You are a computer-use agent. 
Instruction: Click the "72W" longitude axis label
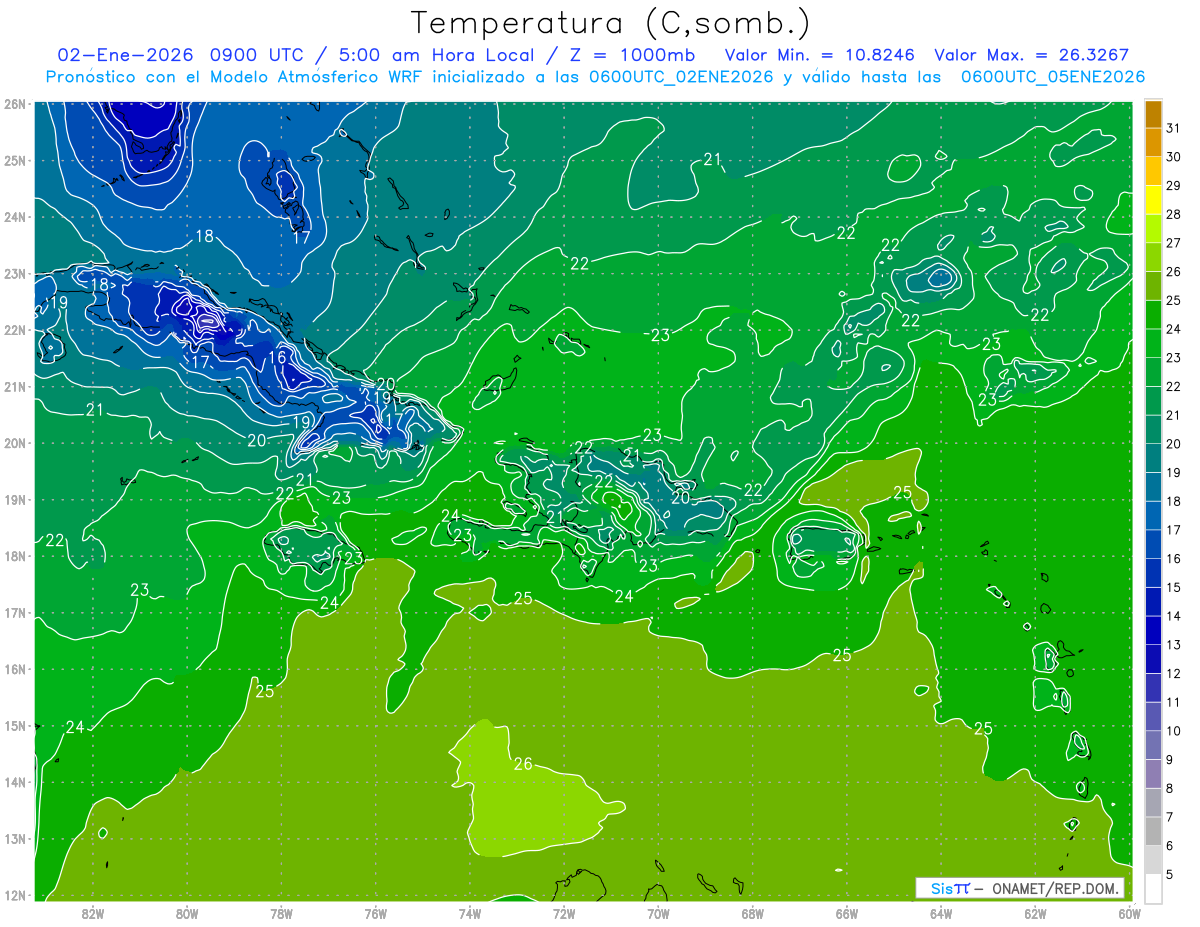click(564, 913)
